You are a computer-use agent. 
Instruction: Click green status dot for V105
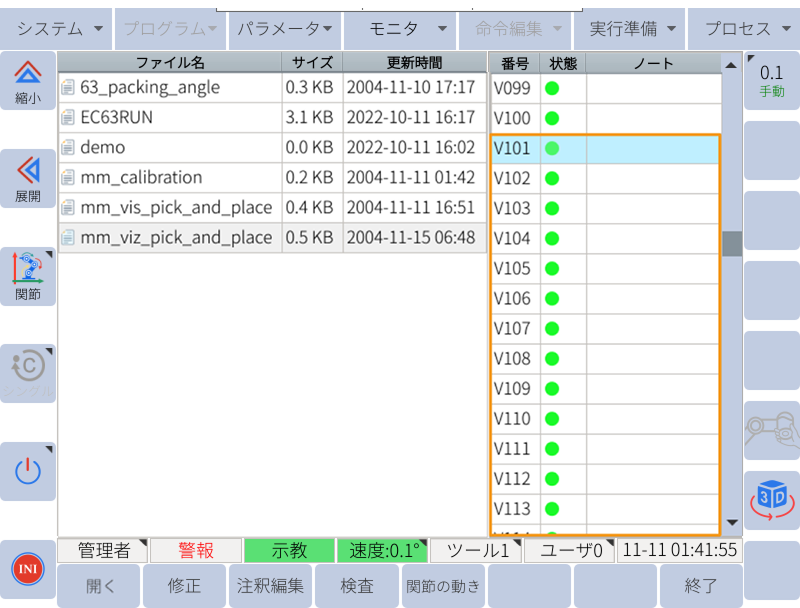552,269
